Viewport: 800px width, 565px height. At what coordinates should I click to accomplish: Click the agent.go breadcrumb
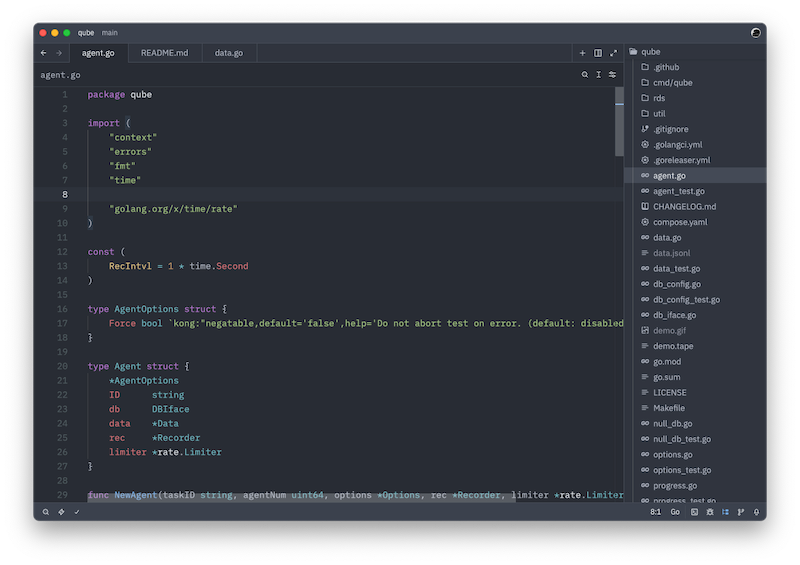60,75
